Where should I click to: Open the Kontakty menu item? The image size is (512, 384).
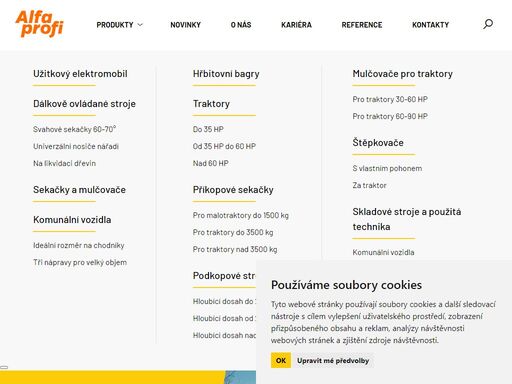point(430,25)
